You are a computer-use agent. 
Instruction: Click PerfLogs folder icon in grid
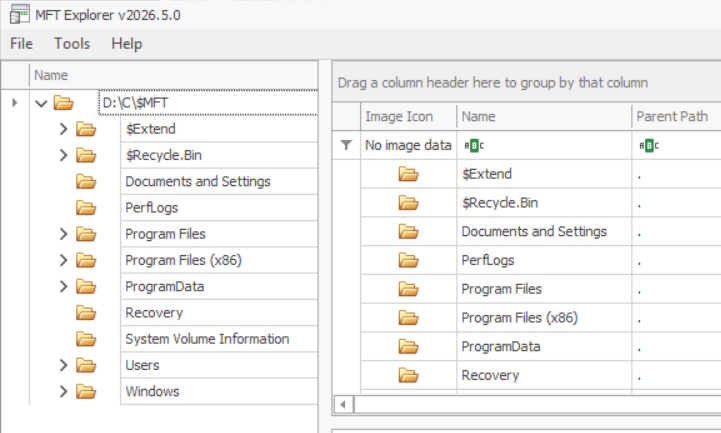pyautogui.click(x=408, y=260)
